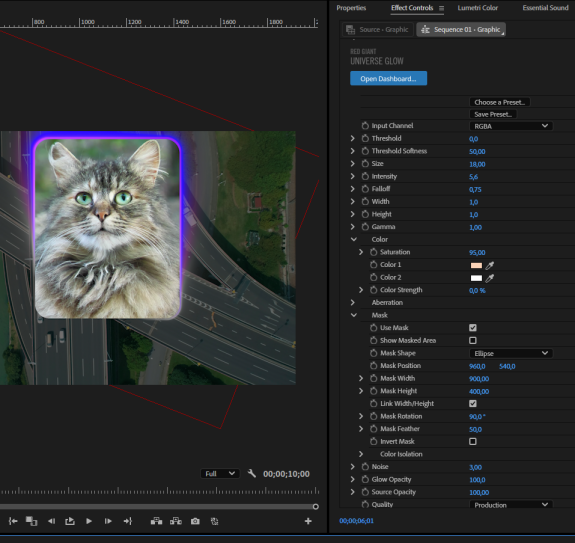Click Color Strength value 0,0 %
This screenshot has width=575, height=543.
477,290
